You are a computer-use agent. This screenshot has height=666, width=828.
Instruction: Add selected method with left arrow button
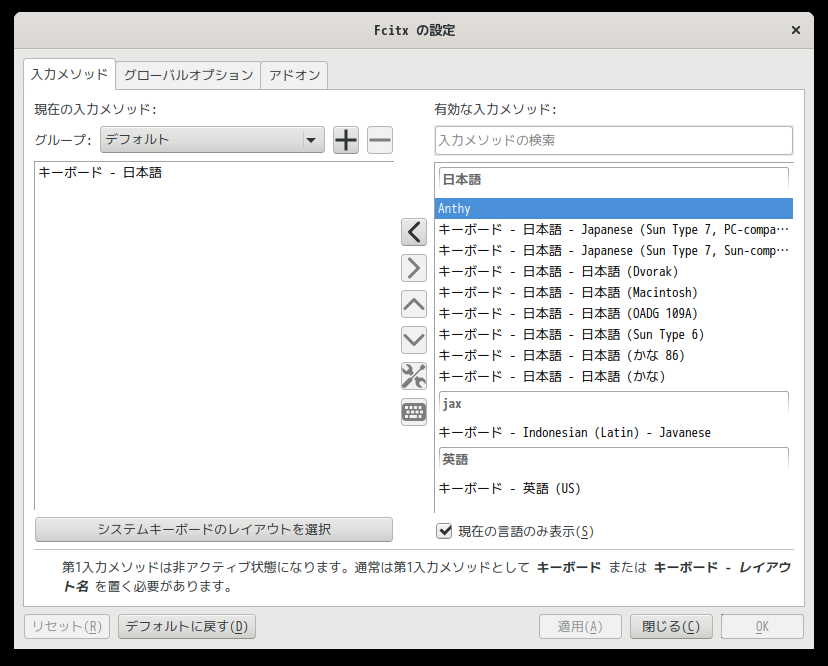click(414, 232)
